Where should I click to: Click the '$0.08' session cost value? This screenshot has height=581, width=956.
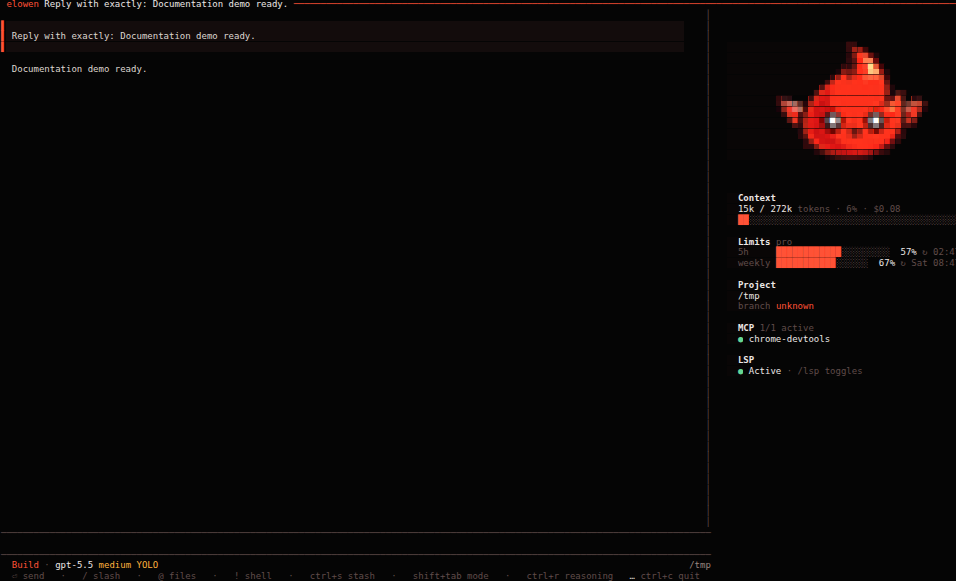886,209
